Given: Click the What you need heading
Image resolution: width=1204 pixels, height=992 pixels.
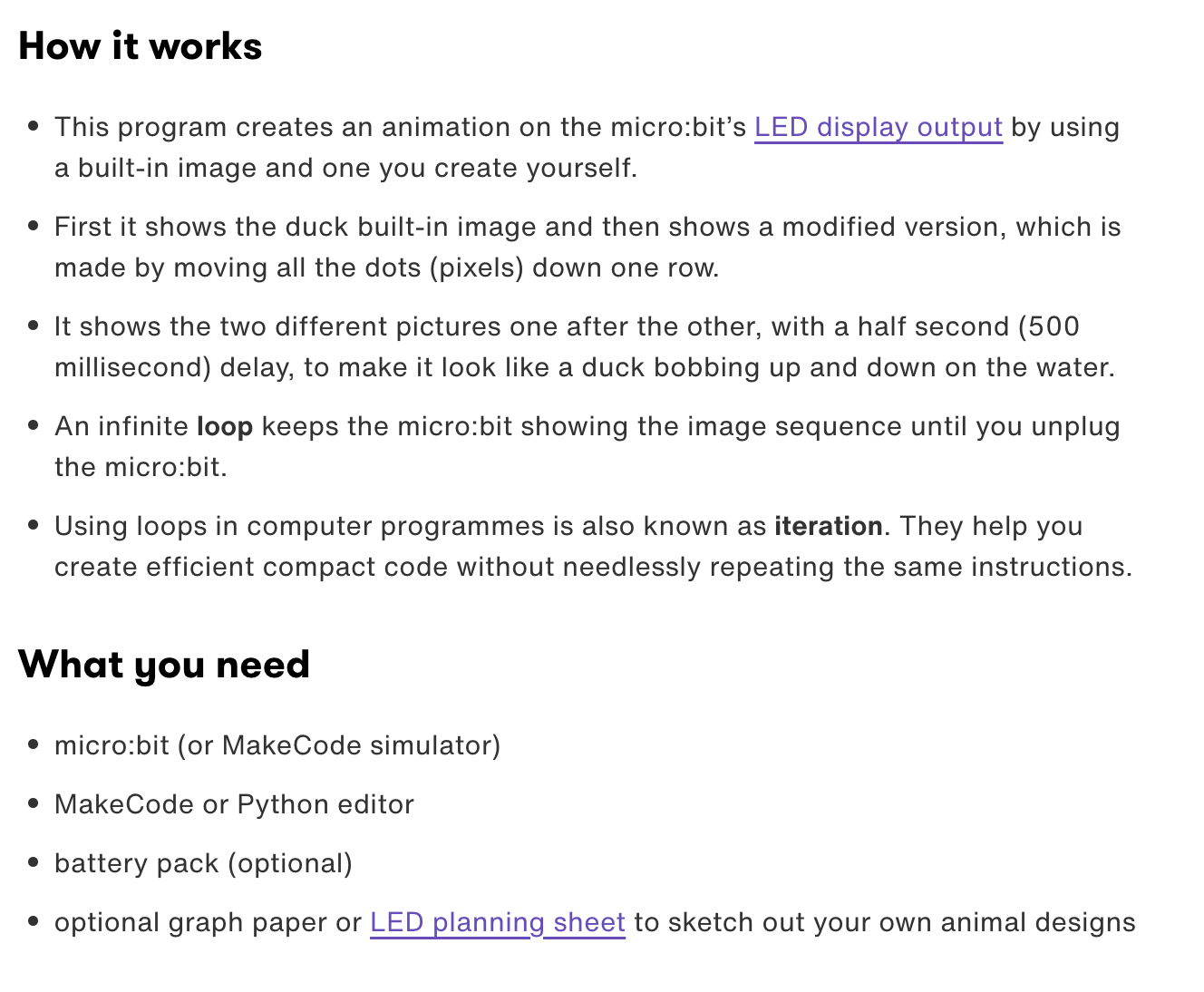Looking at the screenshot, I should coord(164,665).
